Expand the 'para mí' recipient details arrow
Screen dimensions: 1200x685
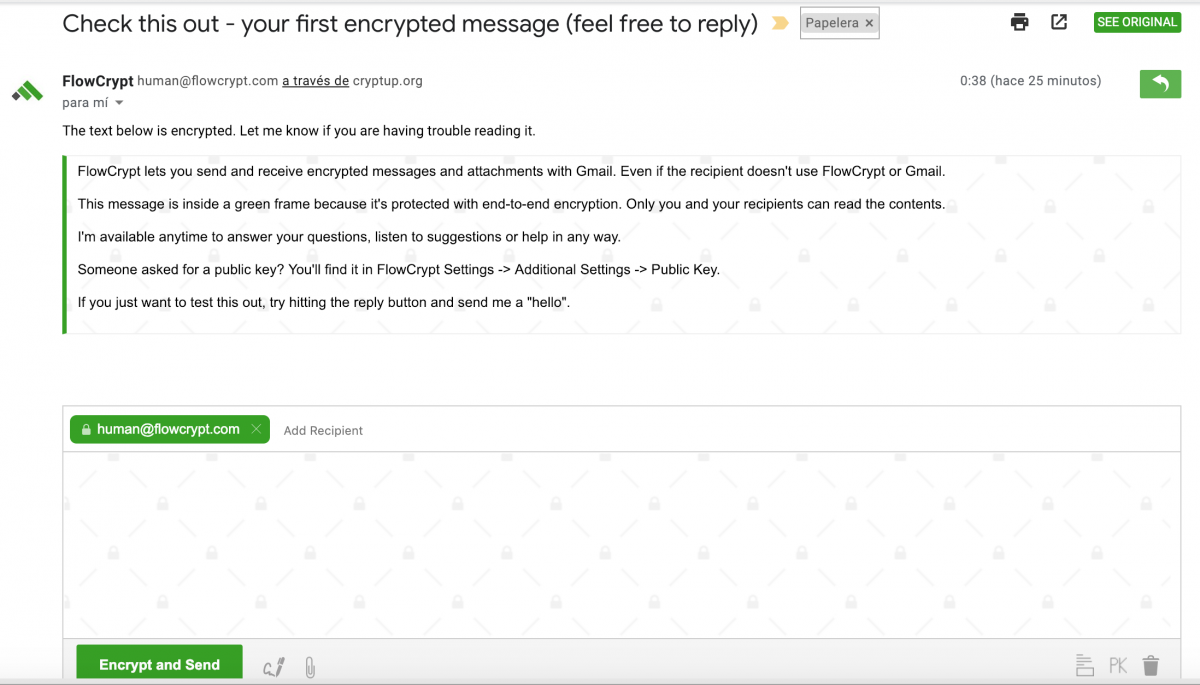coord(119,103)
